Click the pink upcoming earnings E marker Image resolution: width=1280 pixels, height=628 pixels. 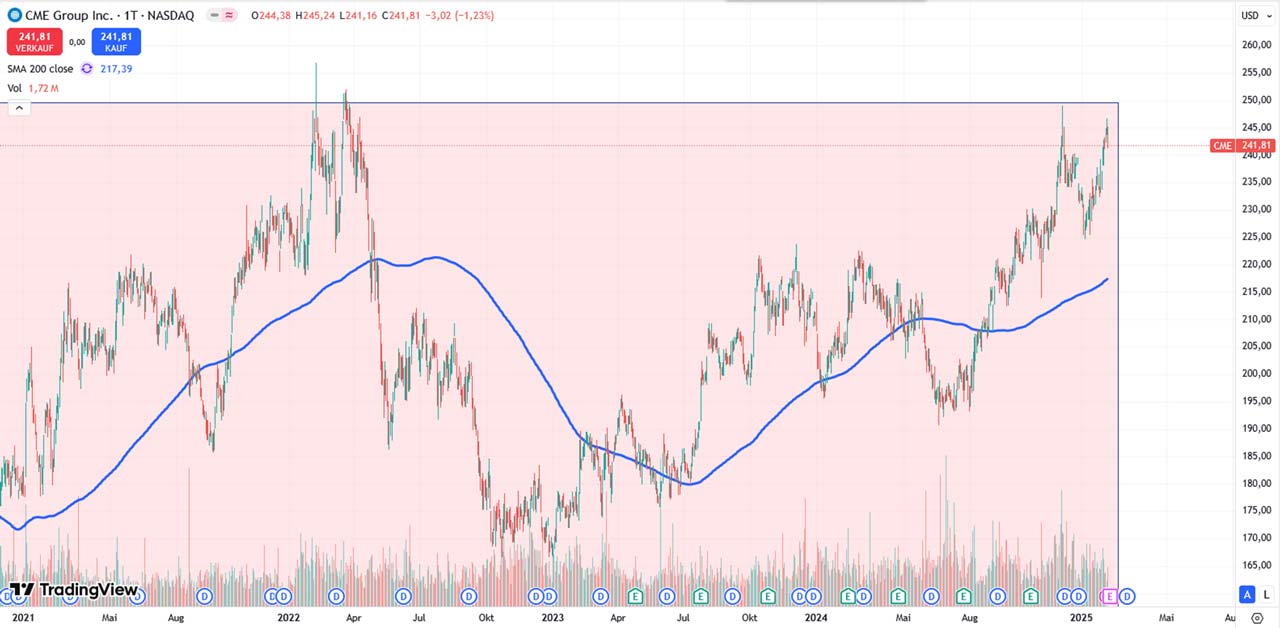tap(1109, 597)
